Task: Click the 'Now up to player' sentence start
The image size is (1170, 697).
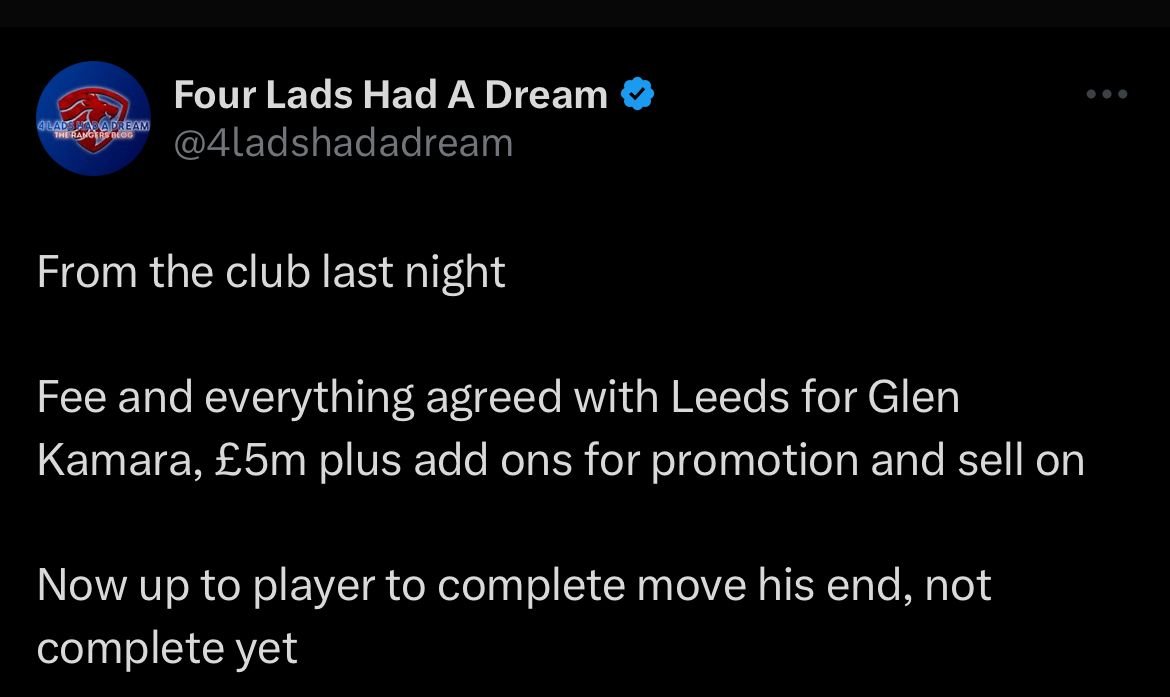Action: (205, 585)
